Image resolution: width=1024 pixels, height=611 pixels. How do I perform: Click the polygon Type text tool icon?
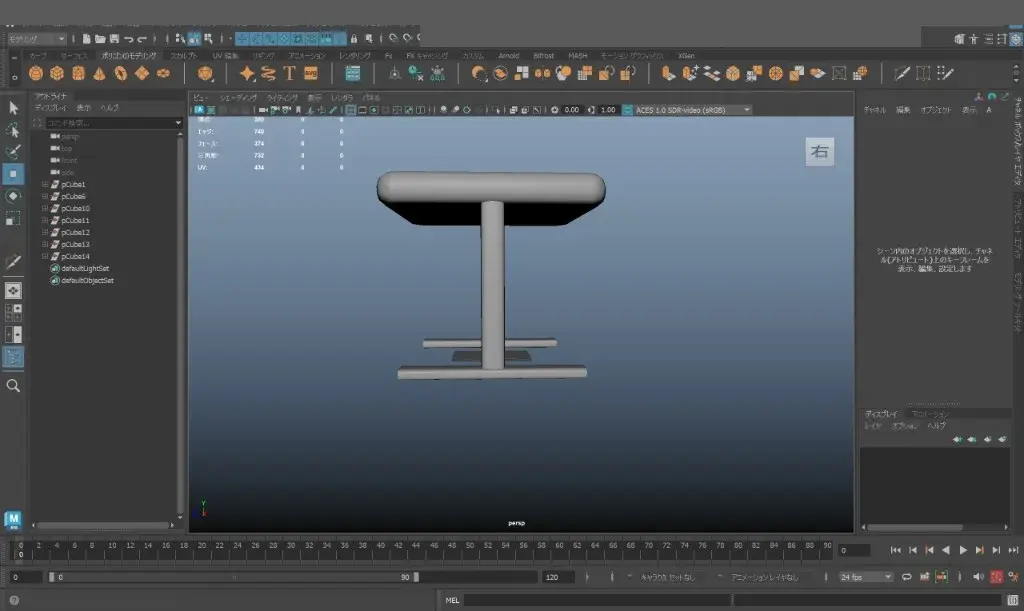click(x=289, y=74)
